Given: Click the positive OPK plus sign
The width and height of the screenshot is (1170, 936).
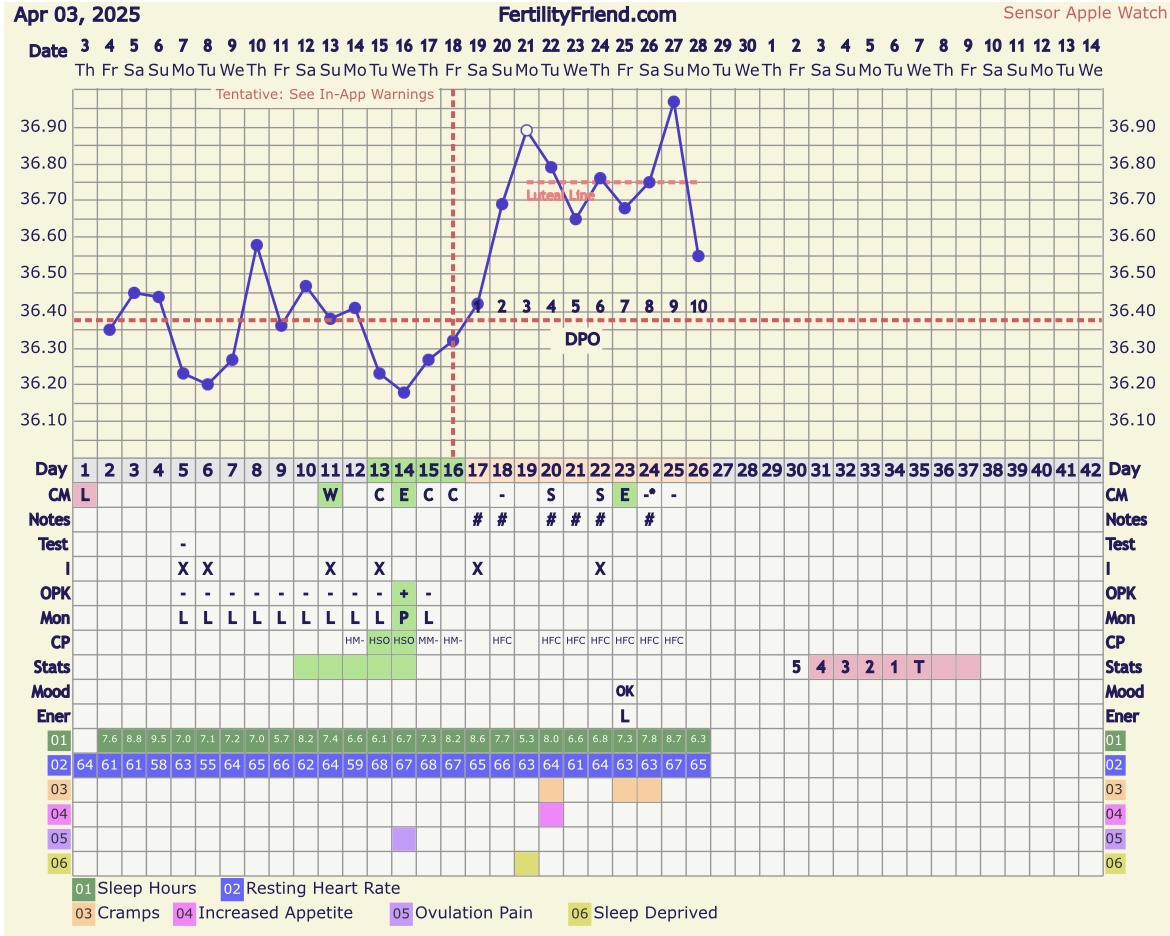Looking at the screenshot, I should click(x=404, y=593).
